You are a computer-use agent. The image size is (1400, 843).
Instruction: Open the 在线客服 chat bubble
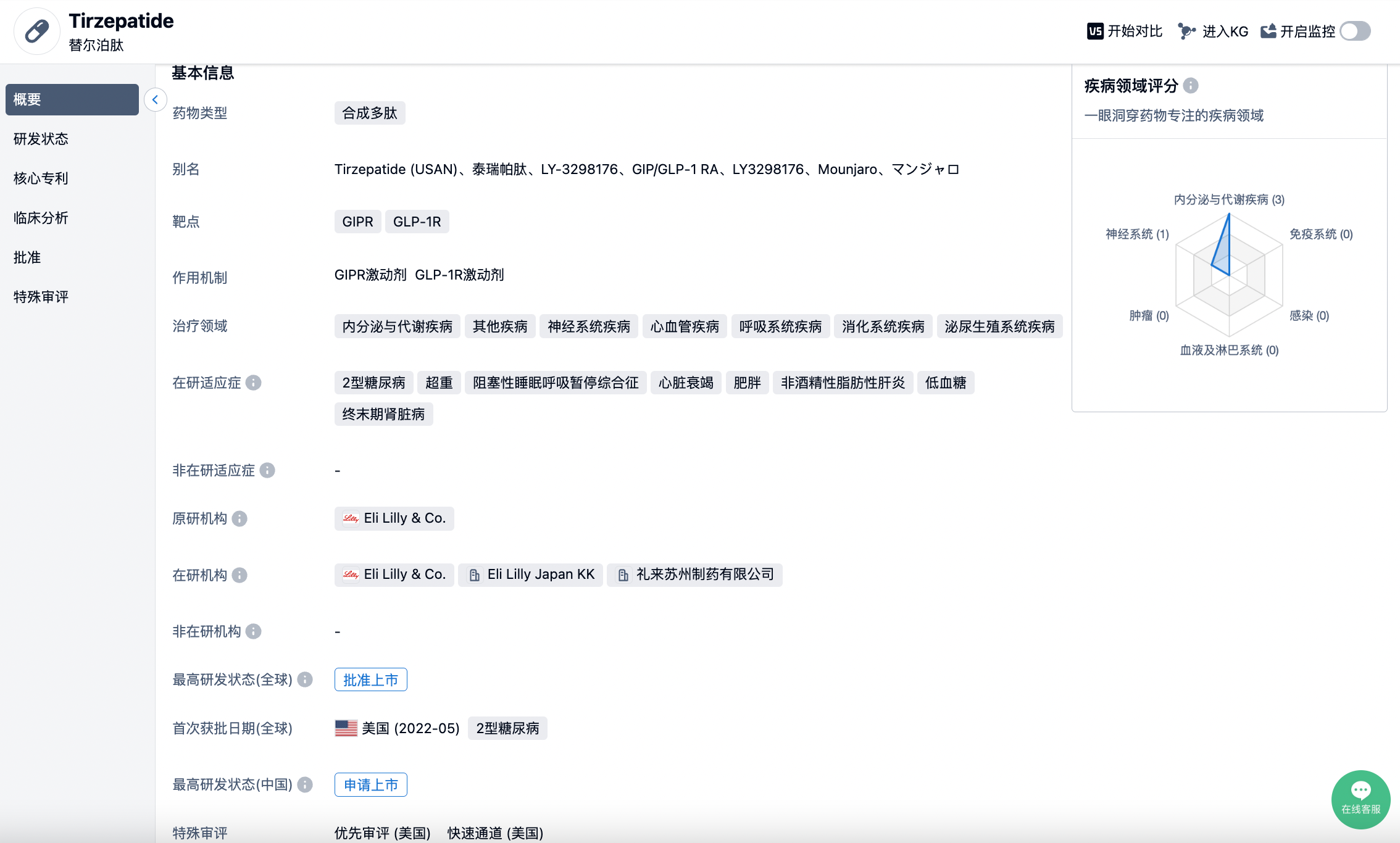tap(1360, 799)
